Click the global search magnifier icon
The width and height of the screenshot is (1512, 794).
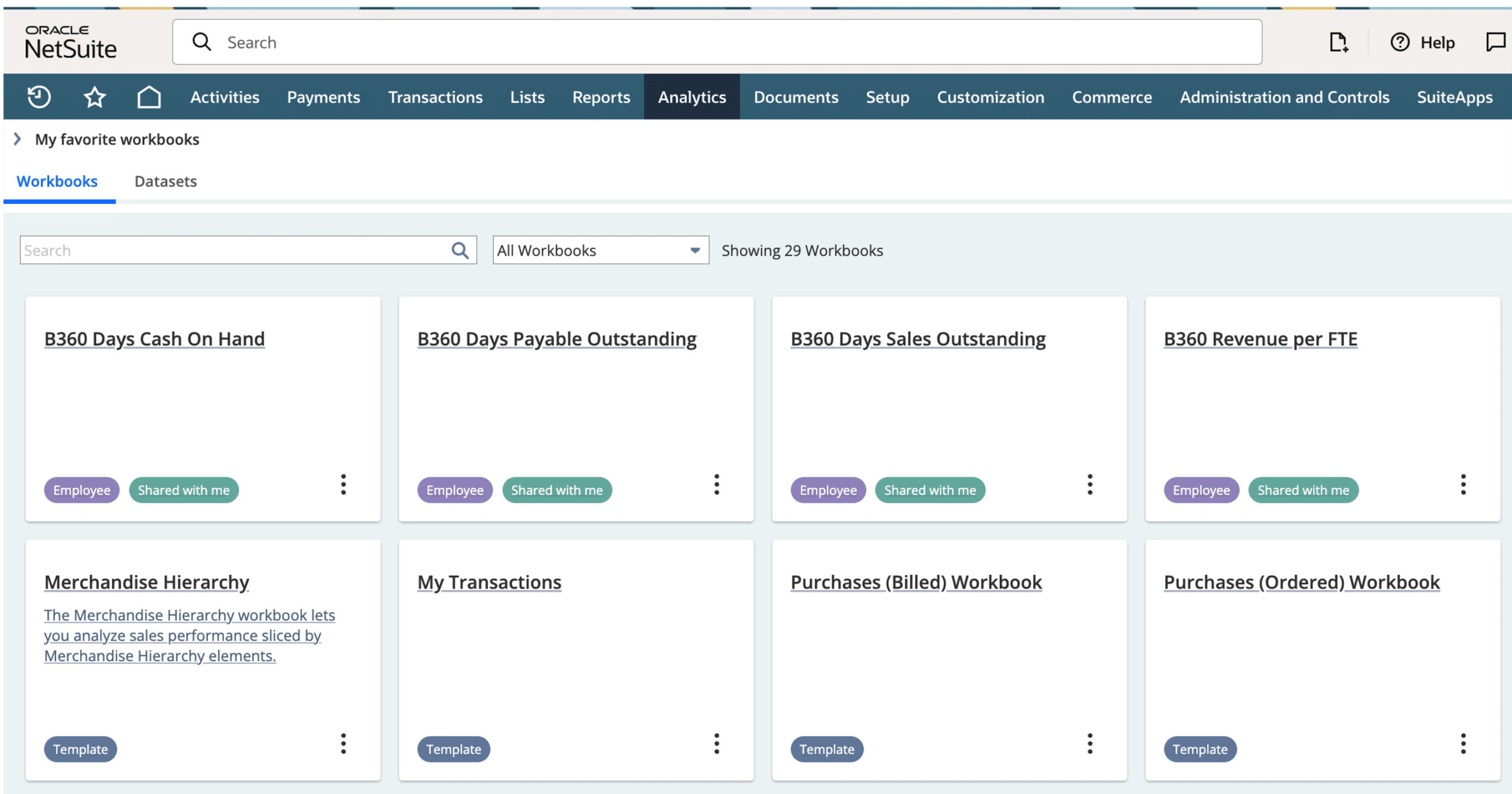[x=201, y=42]
